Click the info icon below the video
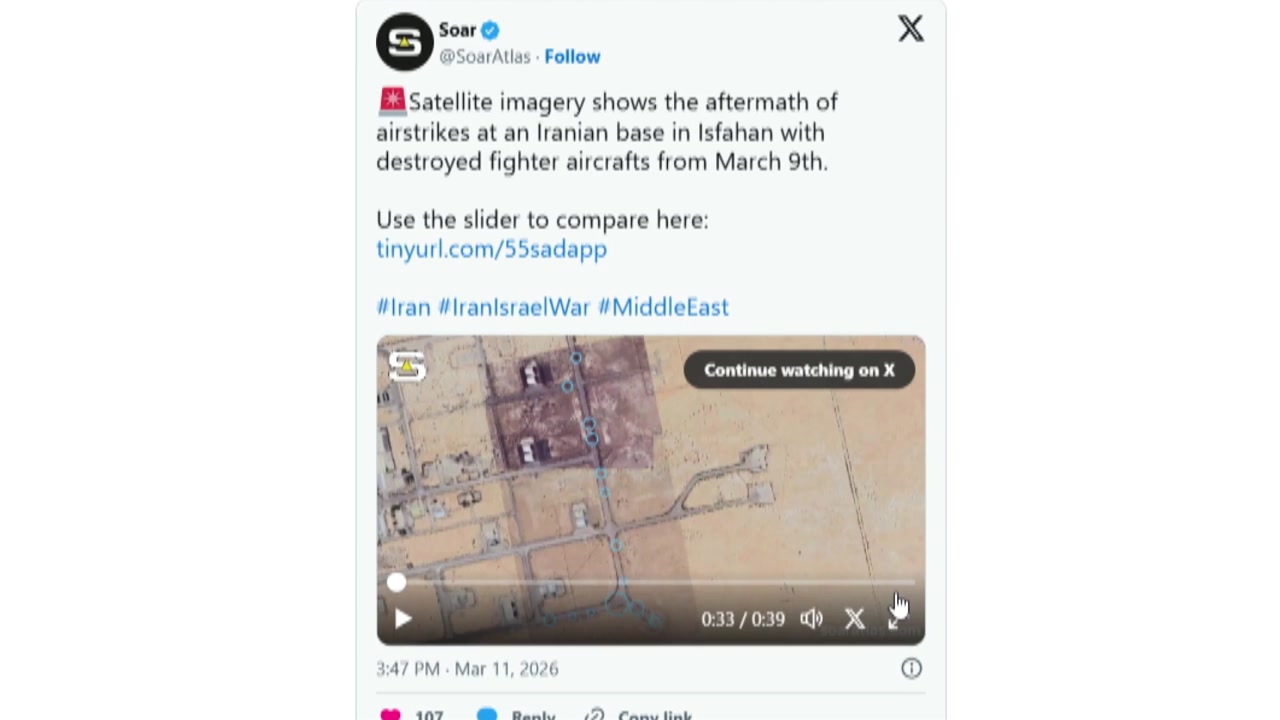Viewport: 1280px width, 720px height. (911, 668)
